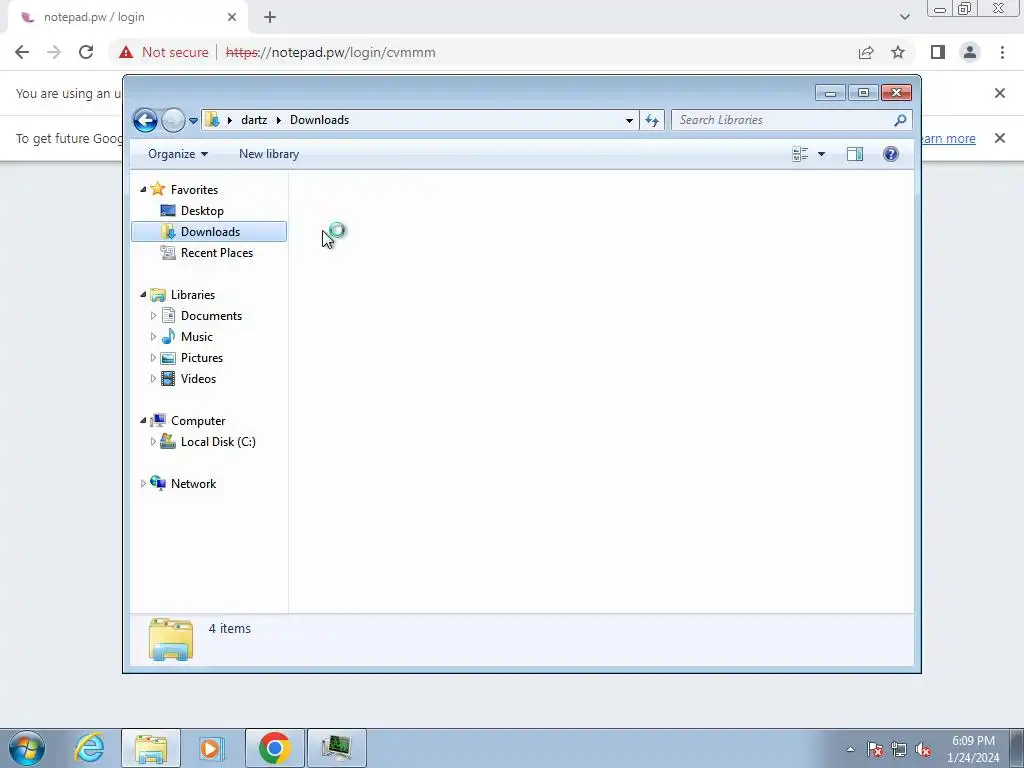Change view with the view icon button
The width and height of the screenshot is (1024, 768).
coord(800,154)
